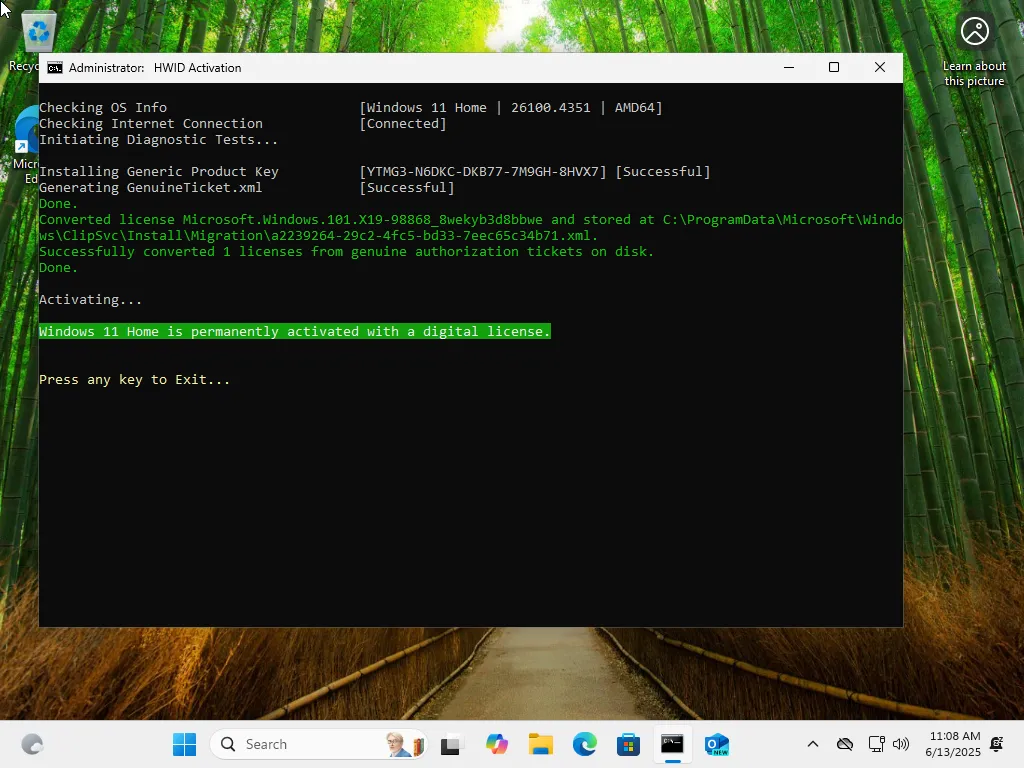Open the clock showing 11:08 AM
1024x768 pixels.
pos(953,744)
